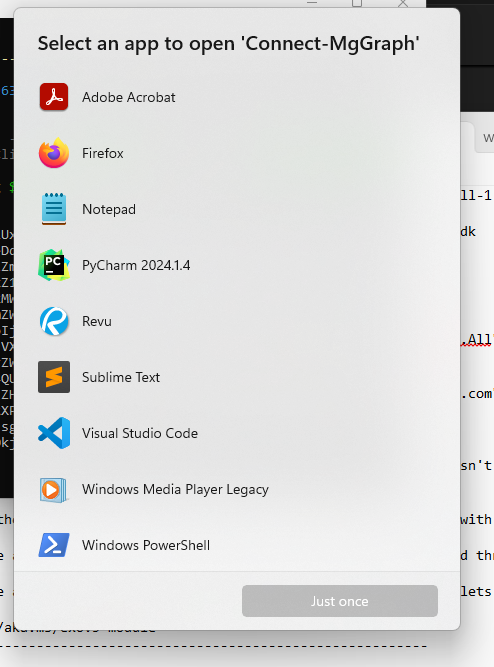
Task: Click the Adobe Acrobat label
Action: click(x=128, y=97)
